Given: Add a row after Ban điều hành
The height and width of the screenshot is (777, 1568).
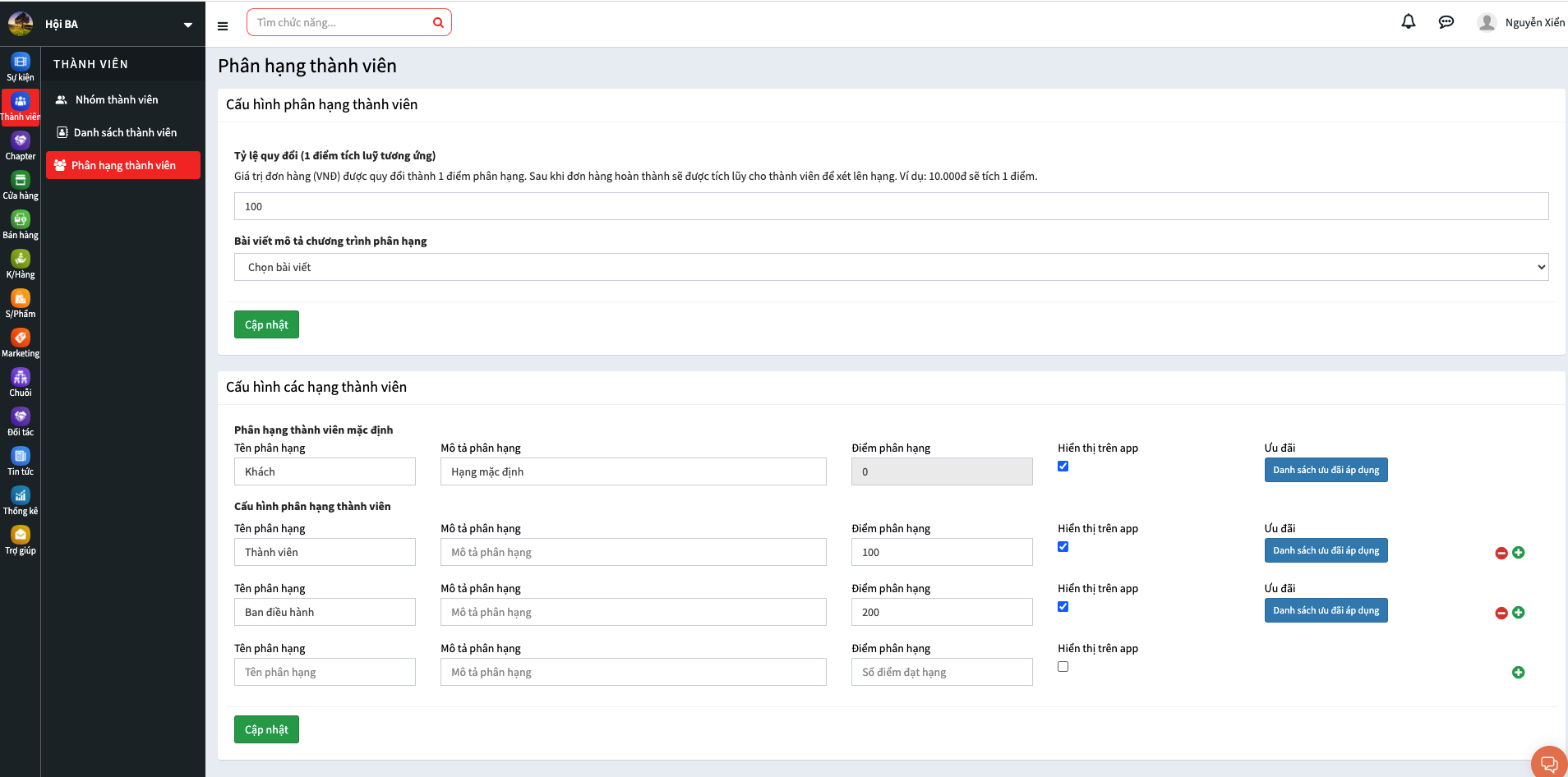Looking at the screenshot, I should (x=1518, y=613).
